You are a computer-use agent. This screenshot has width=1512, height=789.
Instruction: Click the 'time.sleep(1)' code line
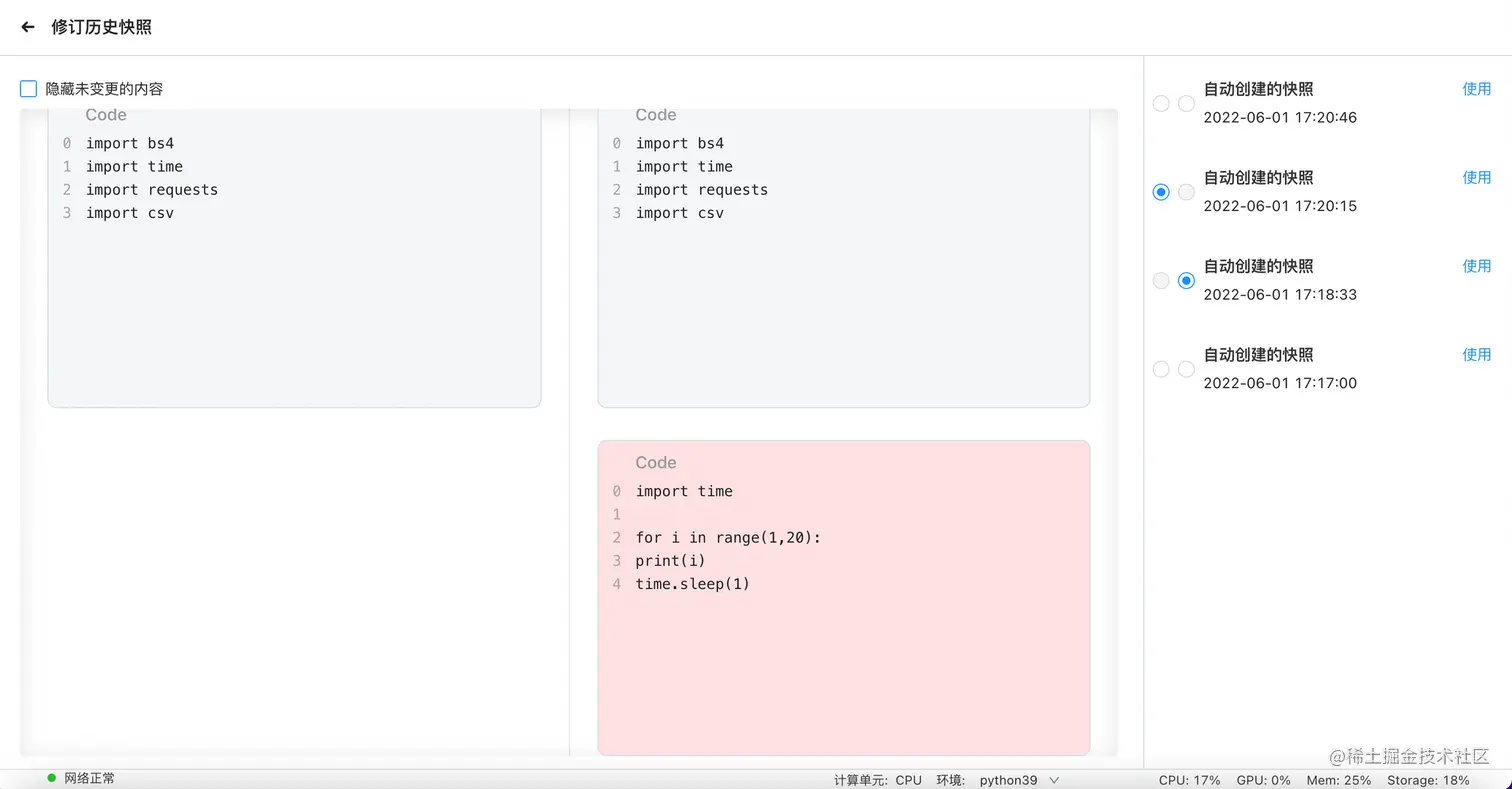[x=693, y=584]
